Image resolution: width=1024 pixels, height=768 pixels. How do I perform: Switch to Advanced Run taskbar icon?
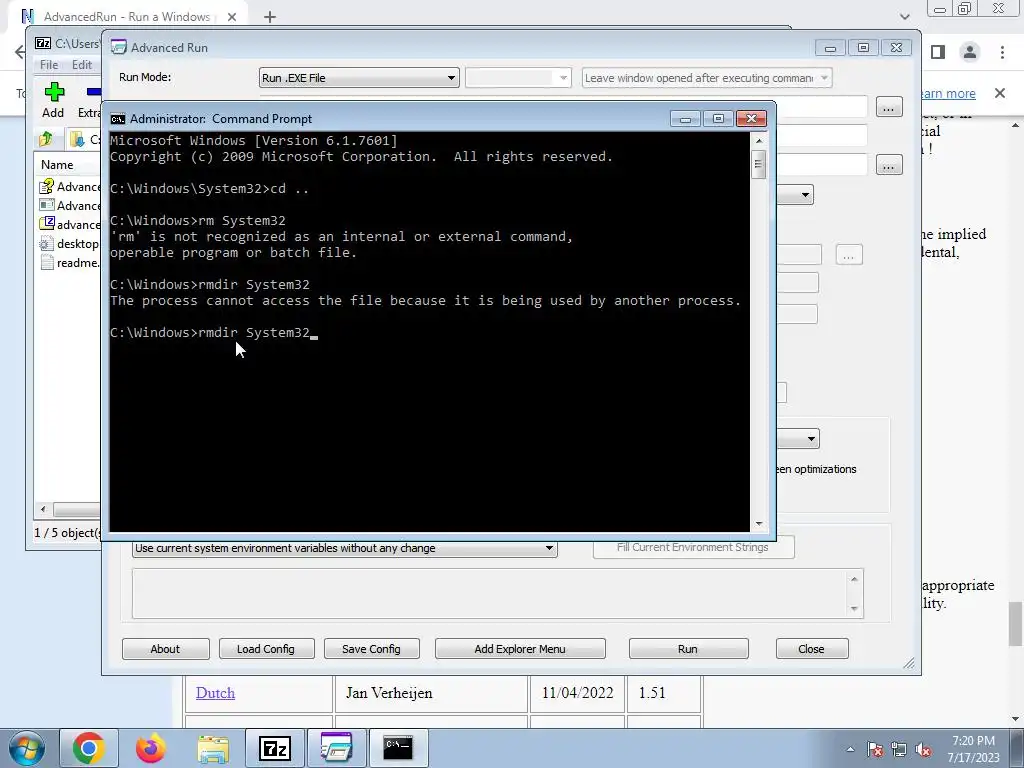click(336, 748)
